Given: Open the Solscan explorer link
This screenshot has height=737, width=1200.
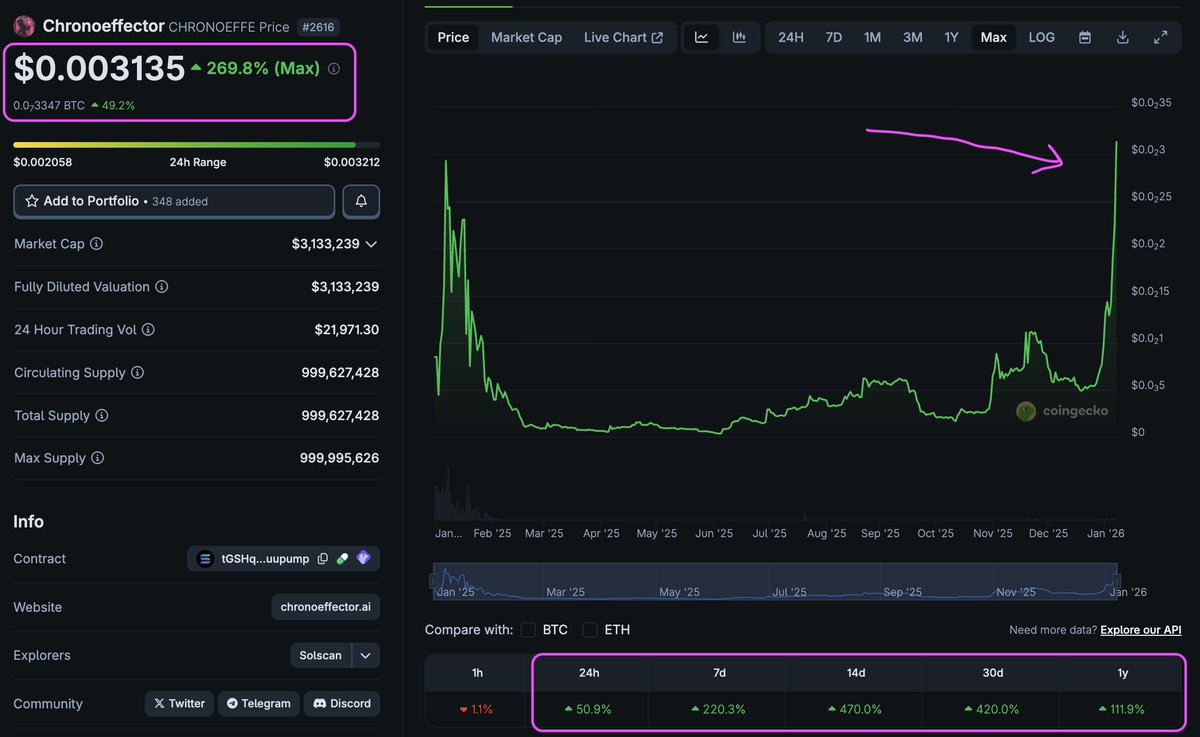Looking at the screenshot, I should pos(321,656).
